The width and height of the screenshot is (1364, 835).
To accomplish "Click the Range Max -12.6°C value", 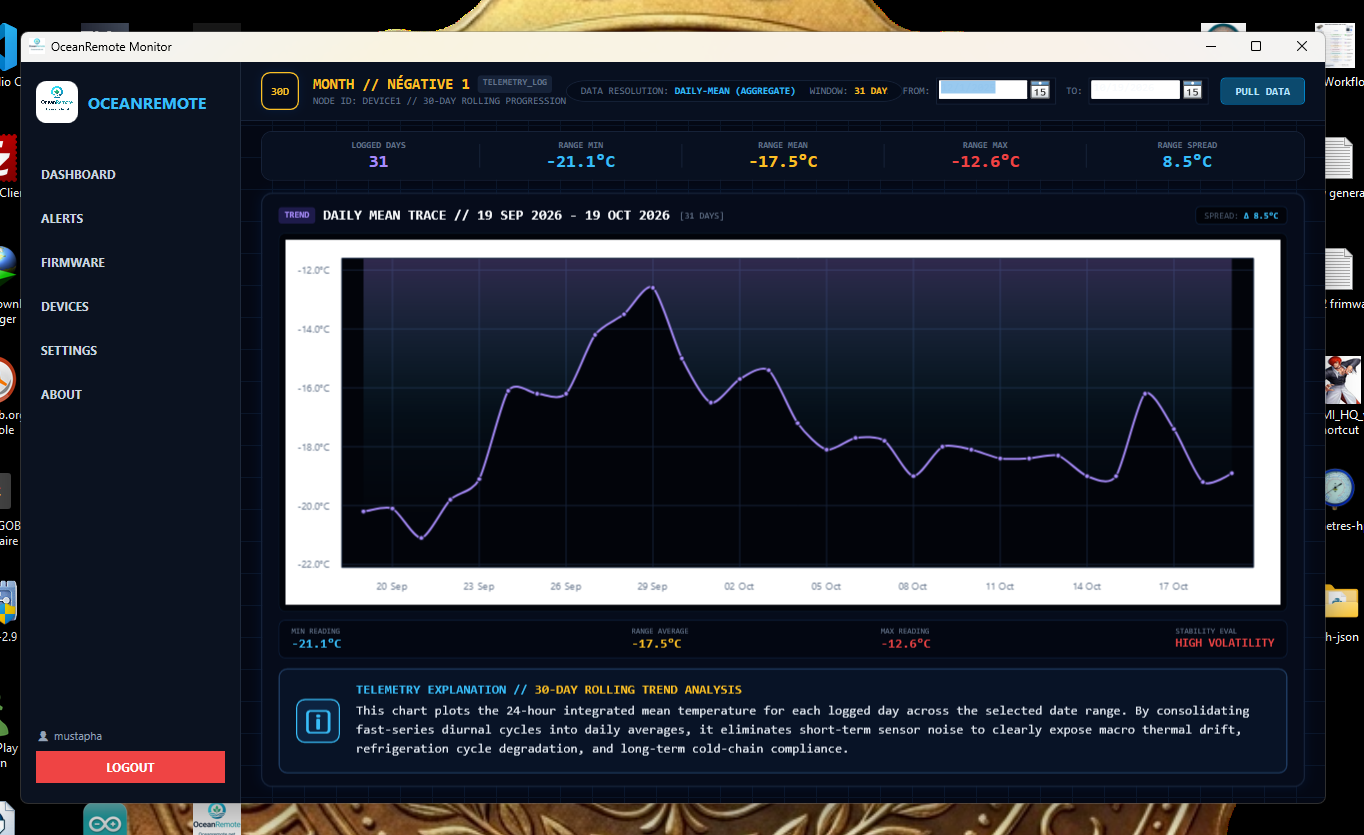I will [x=985, y=161].
